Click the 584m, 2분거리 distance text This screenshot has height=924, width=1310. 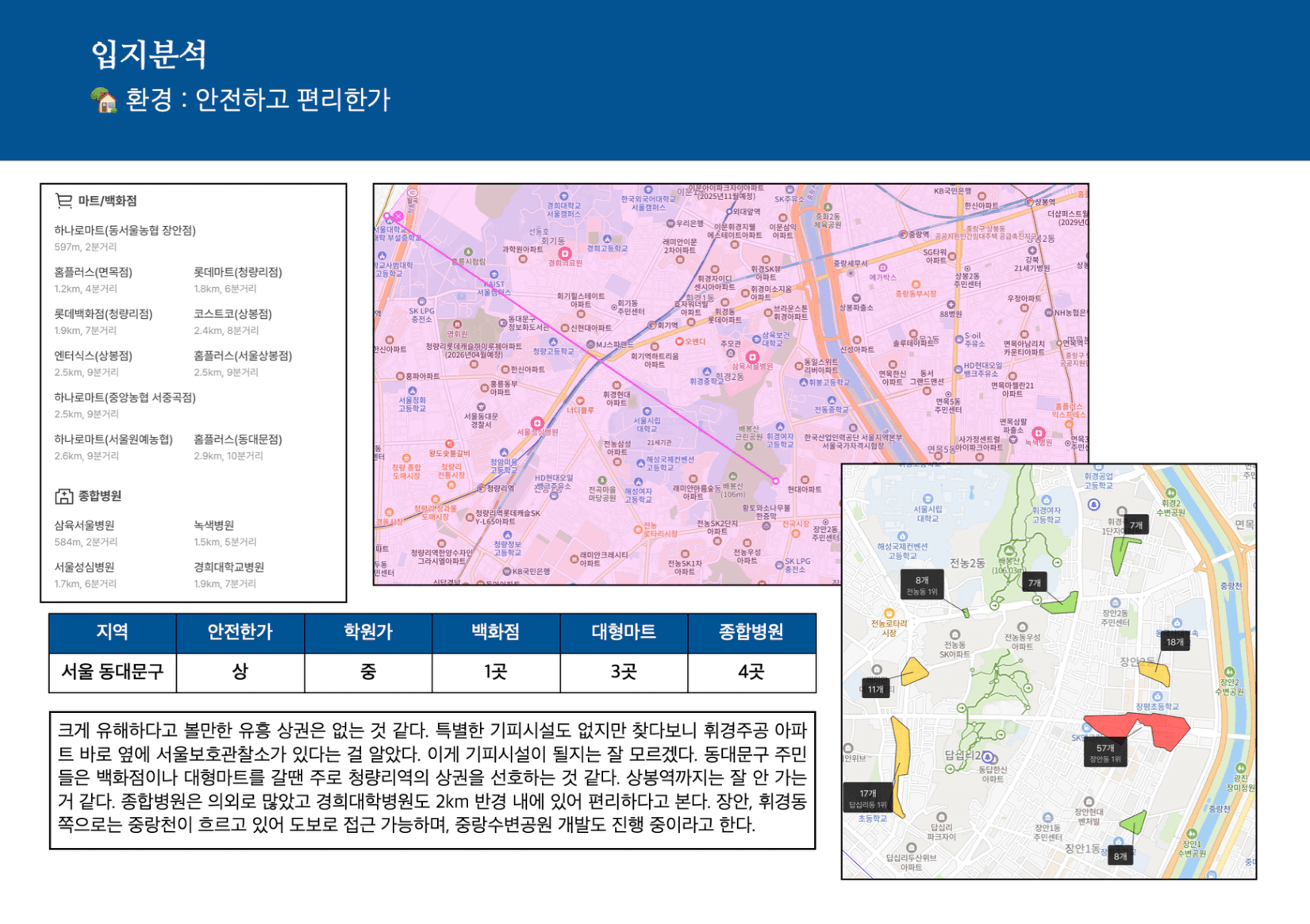pos(85,543)
